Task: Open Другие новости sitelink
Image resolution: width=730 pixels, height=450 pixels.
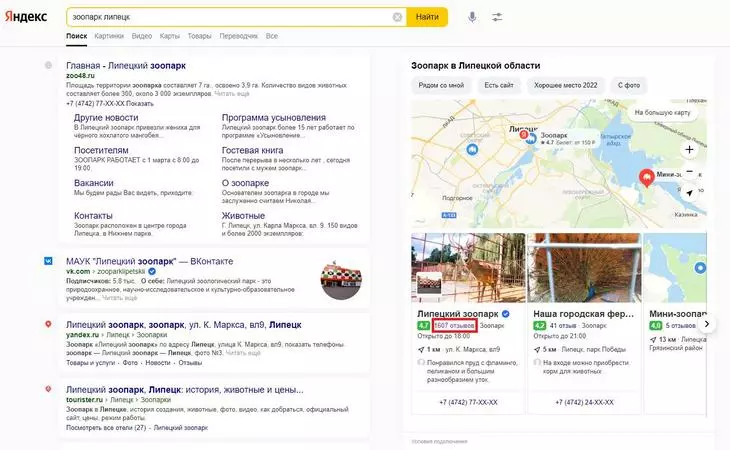Action: tap(106, 118)
